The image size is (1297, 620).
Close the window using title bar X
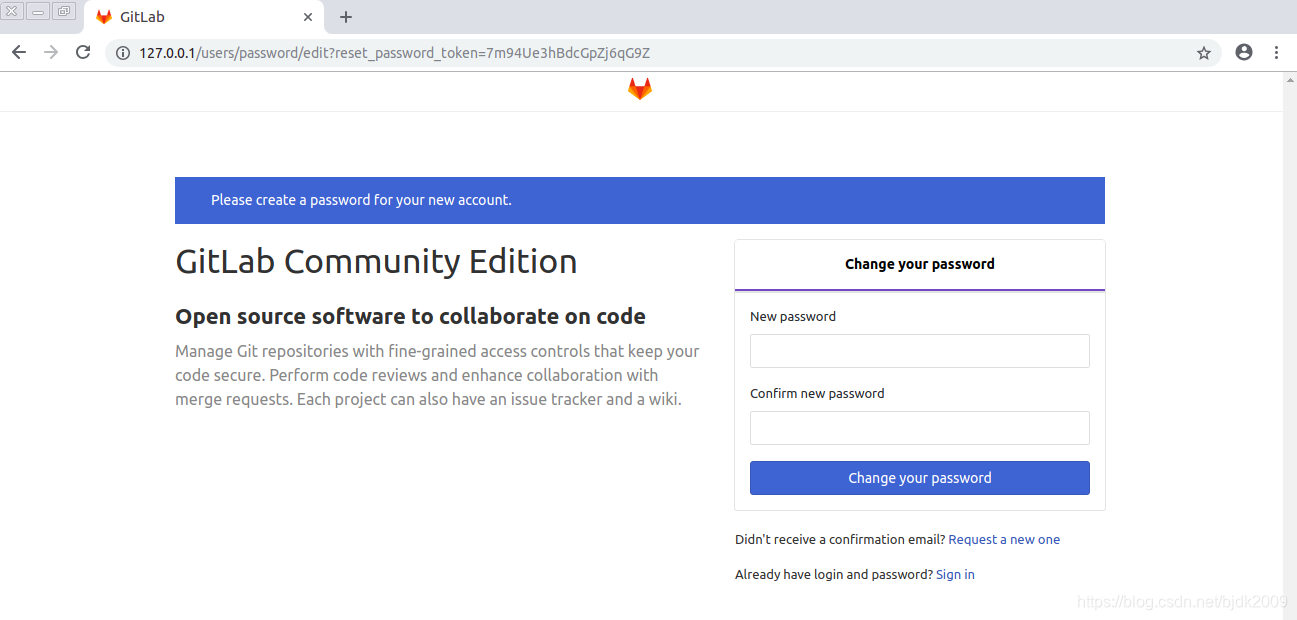coord(13,11)
